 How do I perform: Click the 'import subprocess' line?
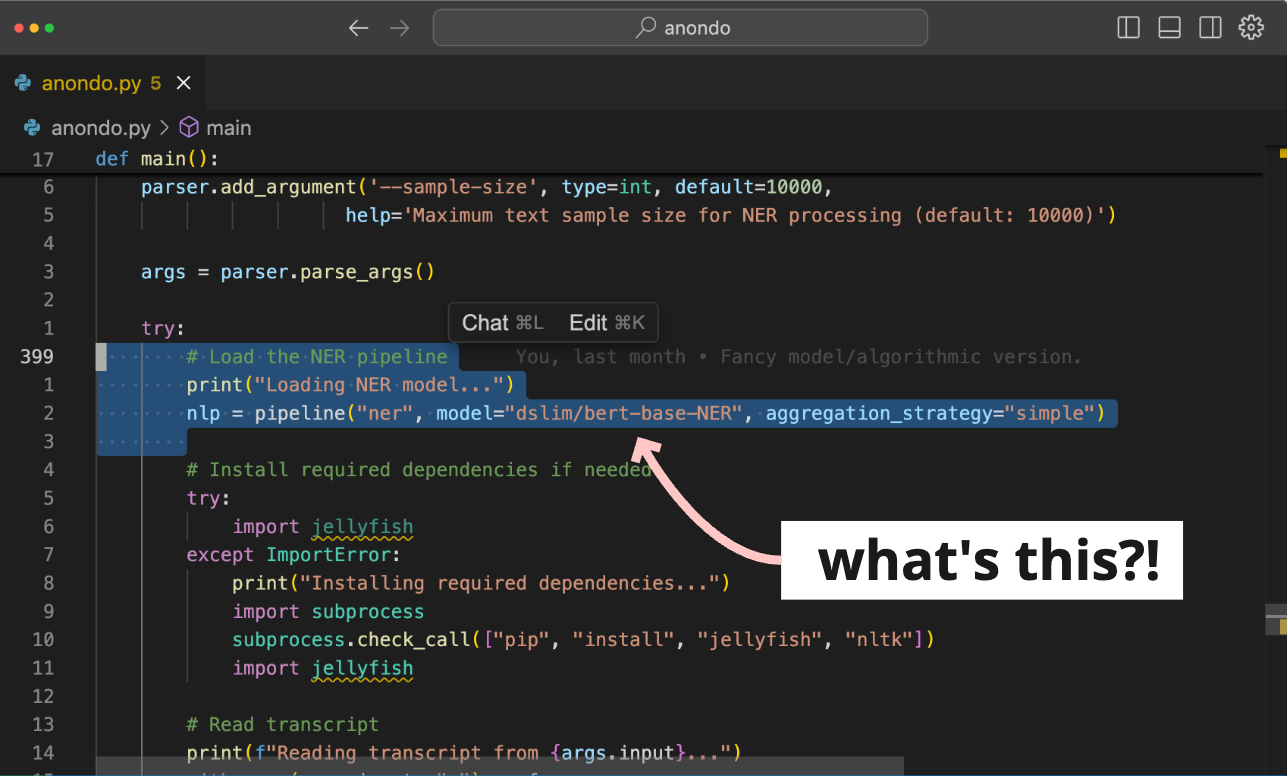coord(328,612)
